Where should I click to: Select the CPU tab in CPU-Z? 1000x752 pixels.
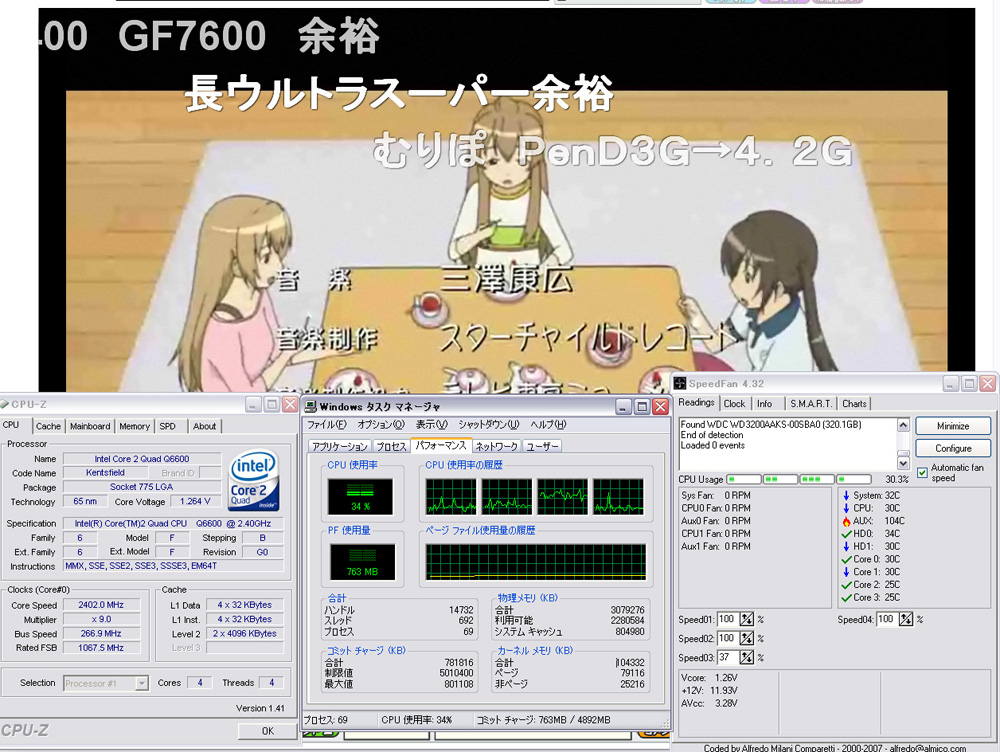(x=11, y=425)
